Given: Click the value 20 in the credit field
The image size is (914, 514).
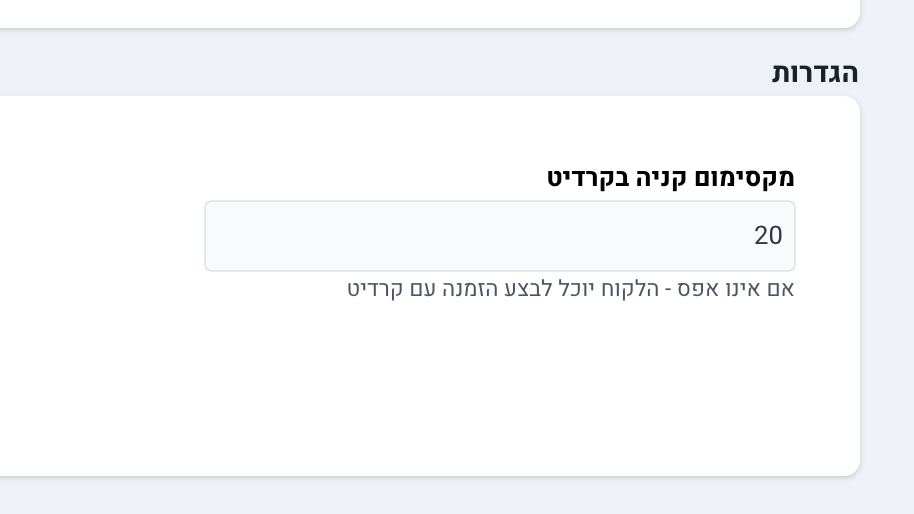Looking at the screenshot, I should coord(768,236).
